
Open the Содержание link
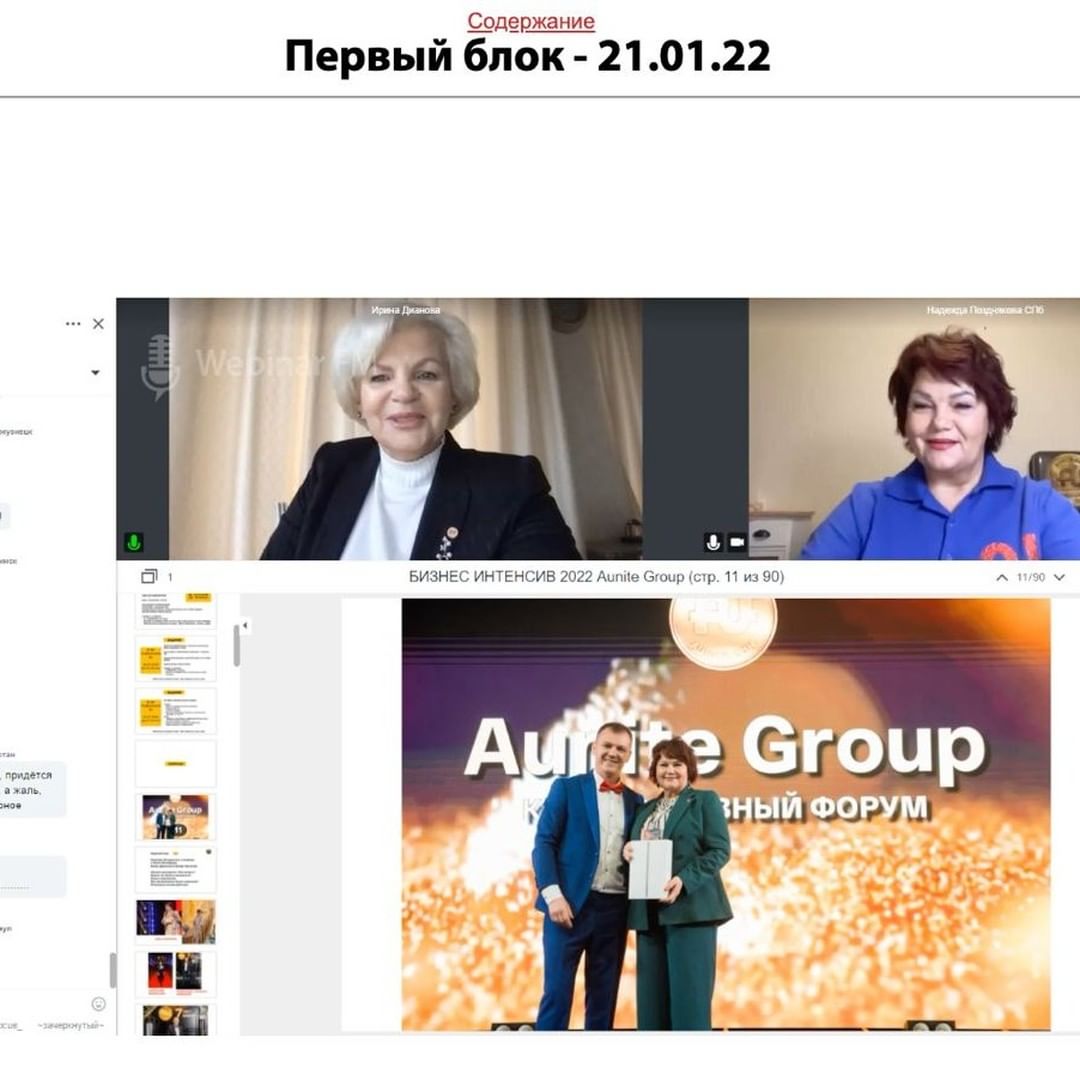point(530,21)
